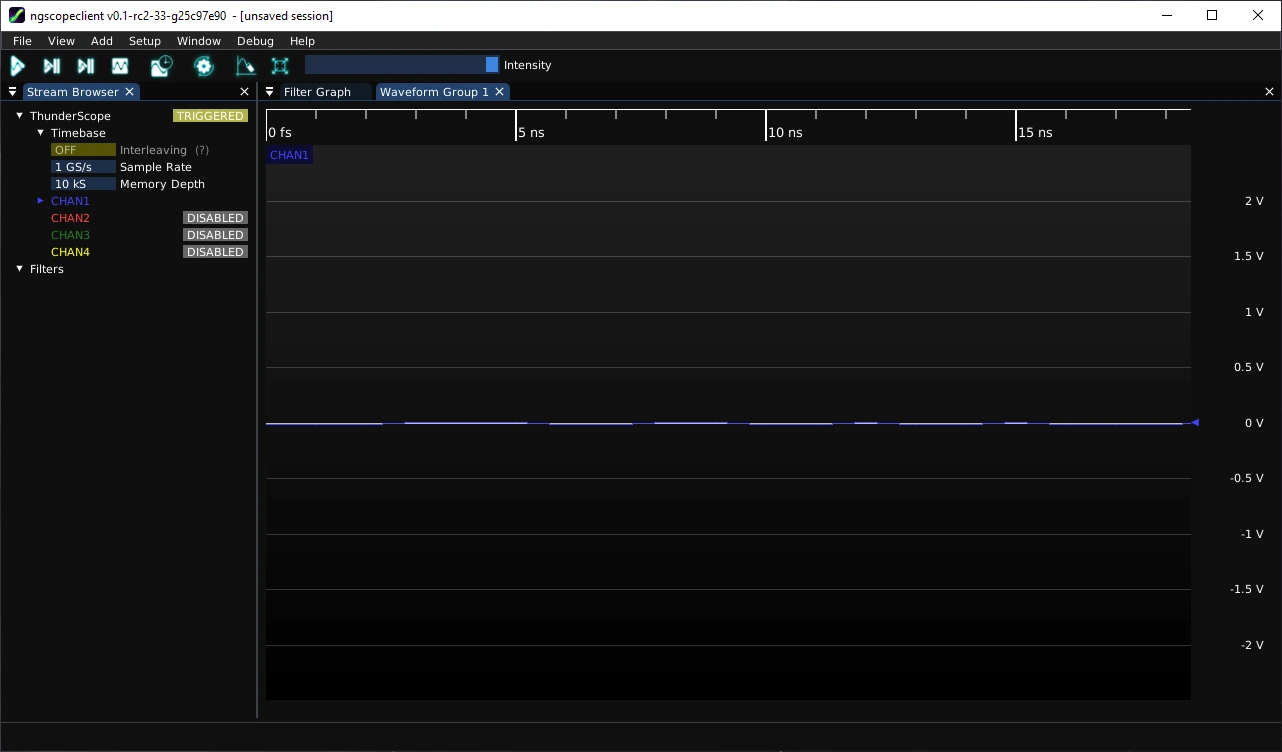The width and height of the screenshot is (1282, 752).
Task: Trigger a single acquisition
Action: click(x=51, y=65)
